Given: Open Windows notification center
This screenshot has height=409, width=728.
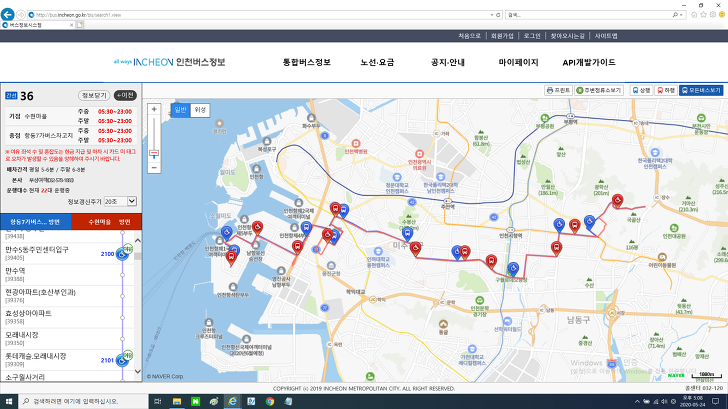Looking at the screenshot, I should click(716, 401).
